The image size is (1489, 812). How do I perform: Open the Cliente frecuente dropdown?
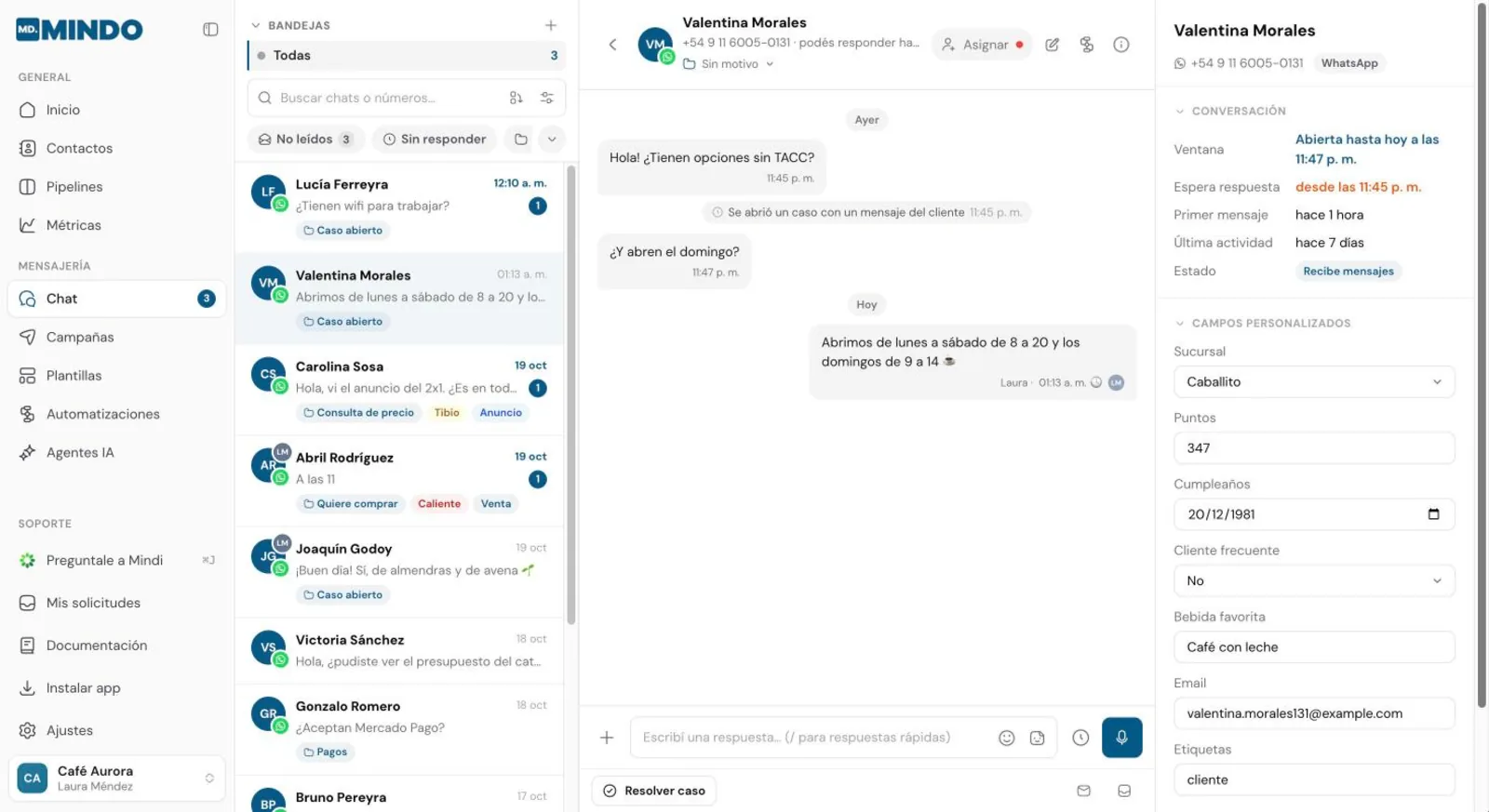(1314, 581)
